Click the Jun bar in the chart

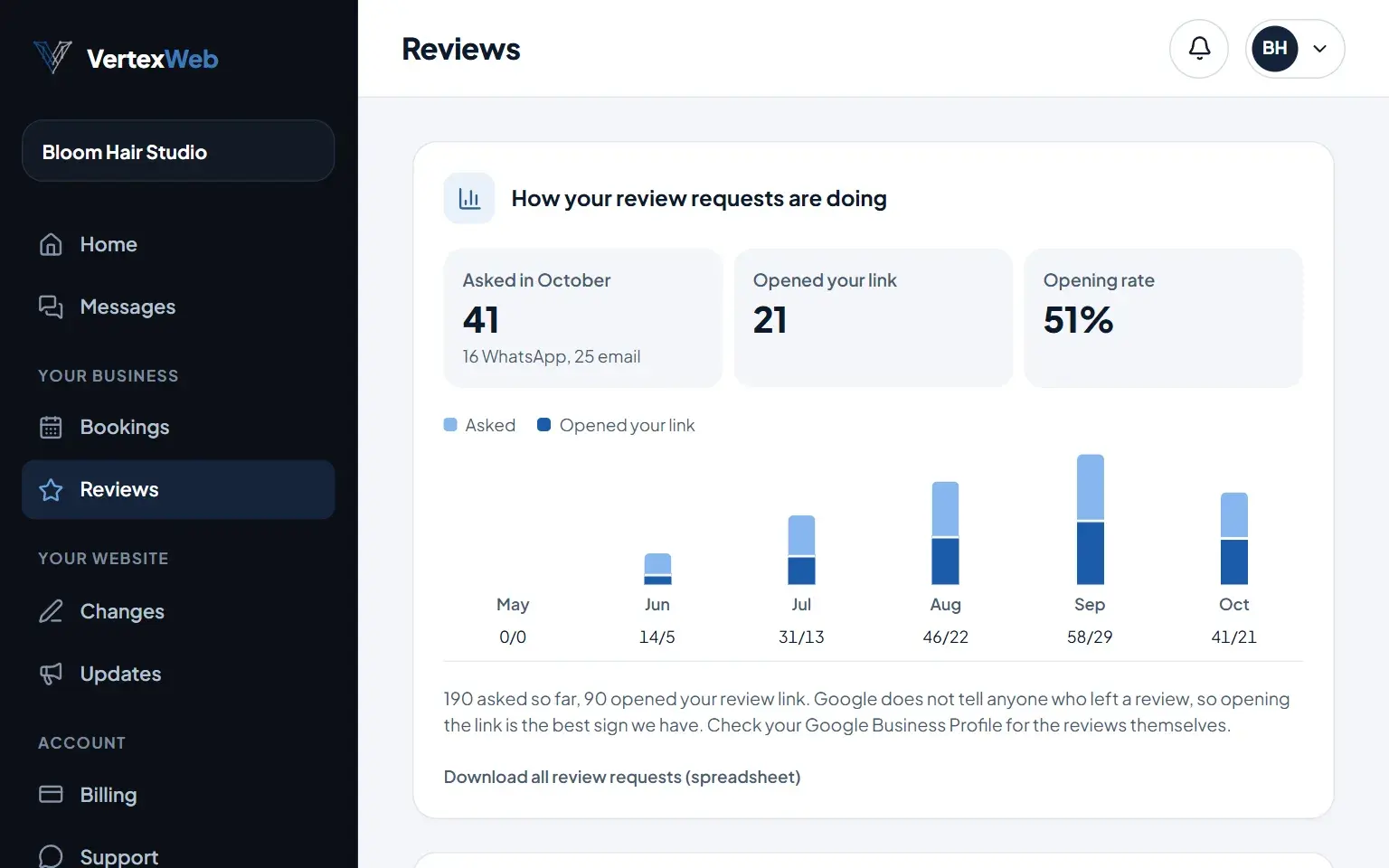click(657, 569)
